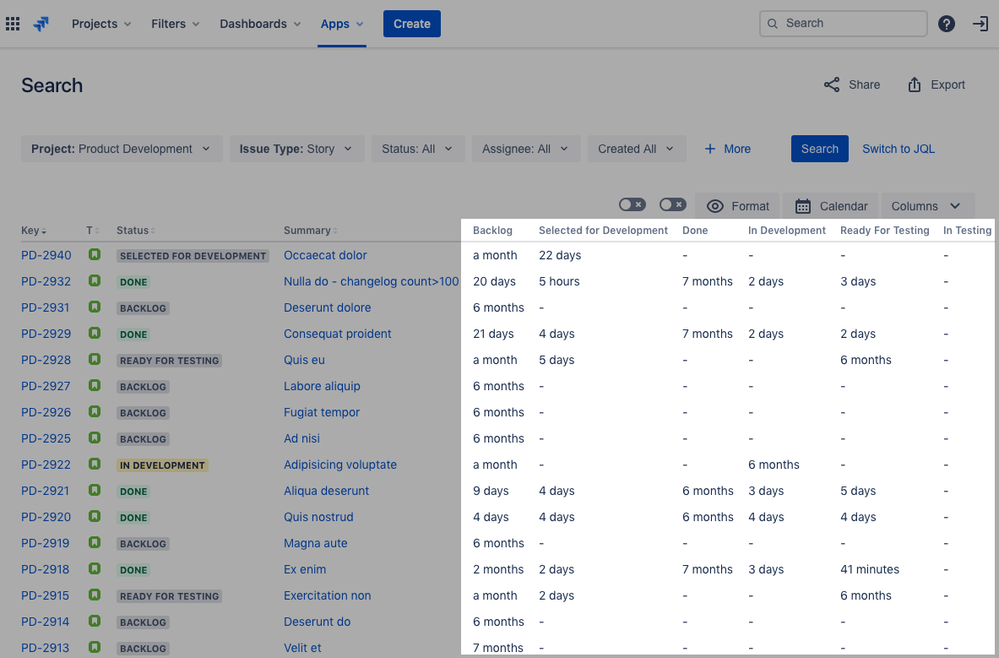Open the Assignee: All dropdown

[526, 148]
